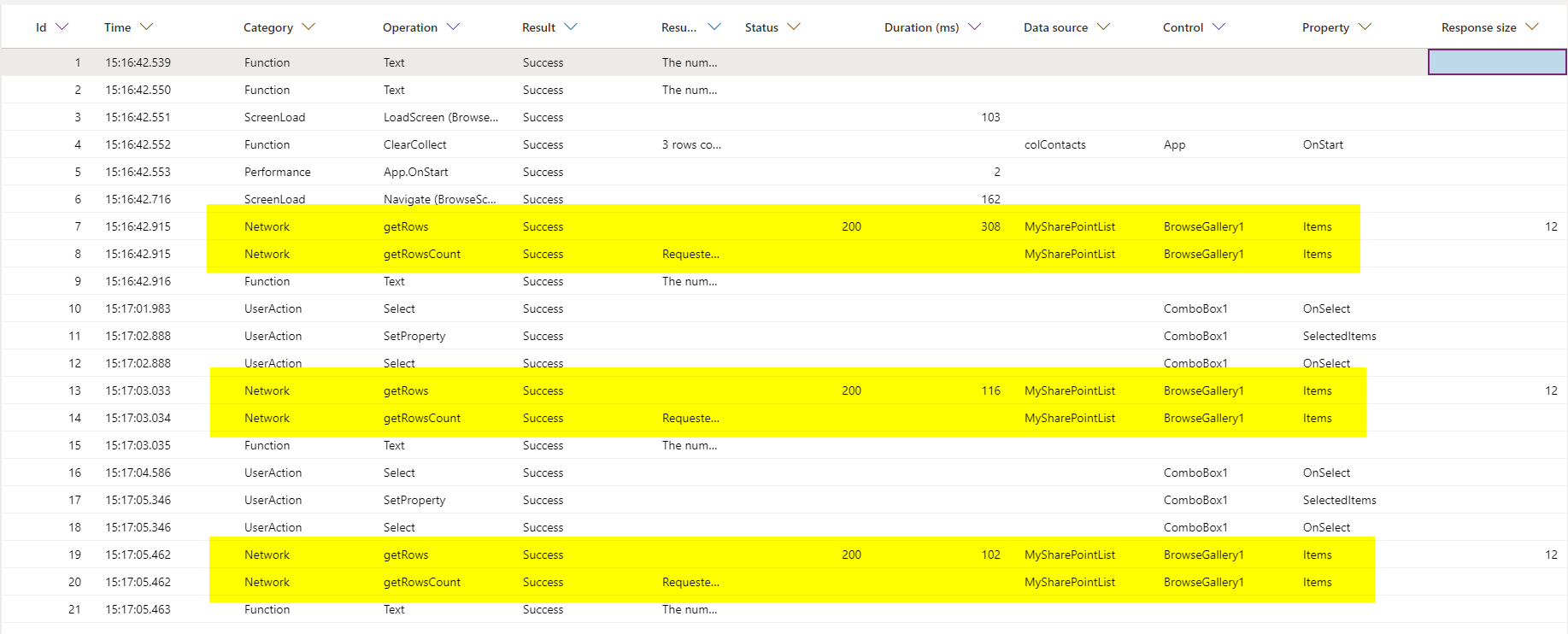Screen dimensions: 1568x634
Task: Open the Duration (ms) column chevron
Action: [x=974, y=27]
